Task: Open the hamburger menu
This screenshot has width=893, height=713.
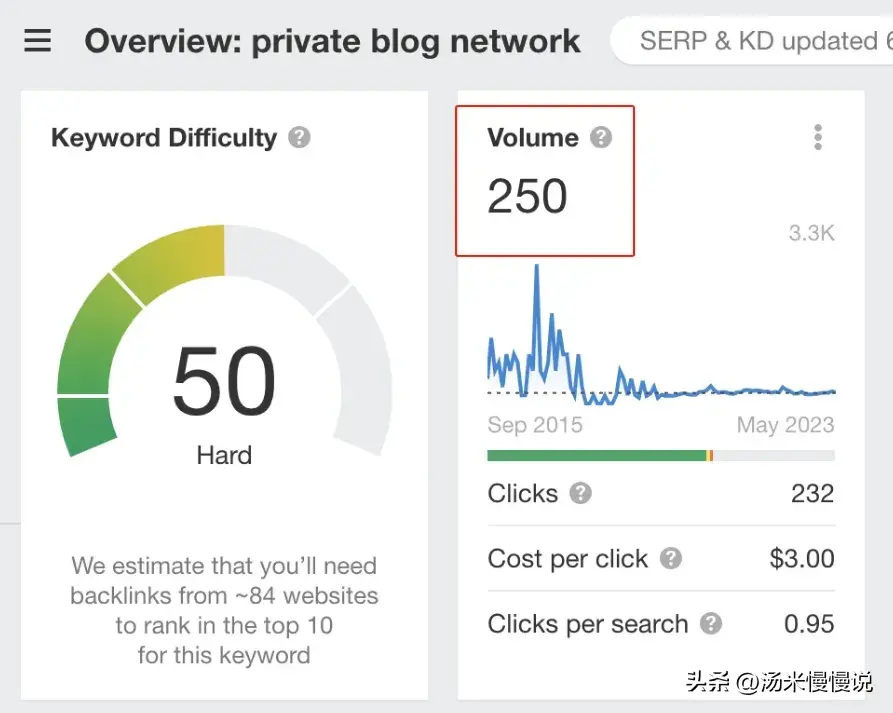Action: click(x=38, y=41)
